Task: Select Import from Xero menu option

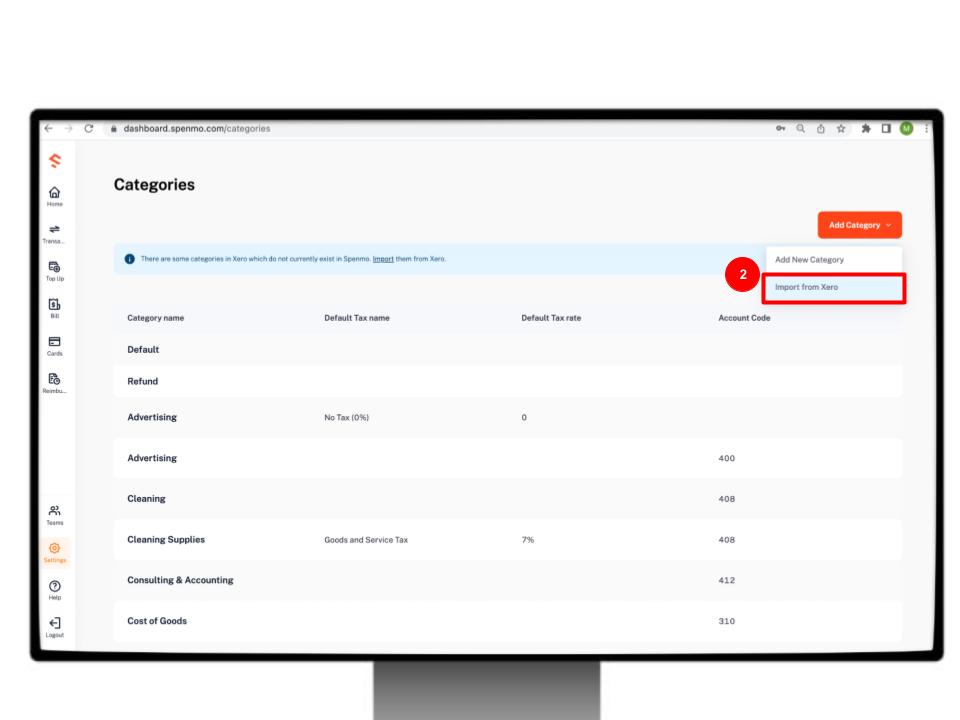Action: (833, 287)
